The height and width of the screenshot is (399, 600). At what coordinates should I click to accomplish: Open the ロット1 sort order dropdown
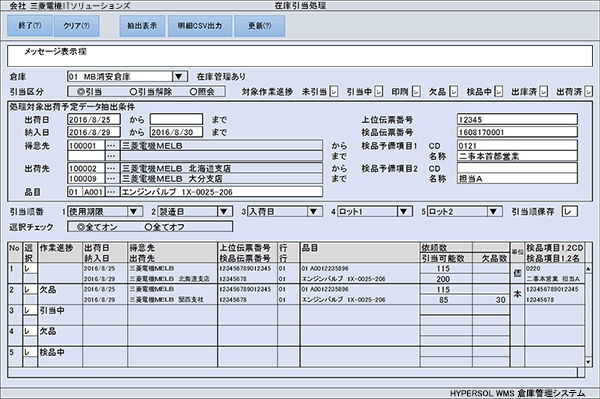(404, 212)
